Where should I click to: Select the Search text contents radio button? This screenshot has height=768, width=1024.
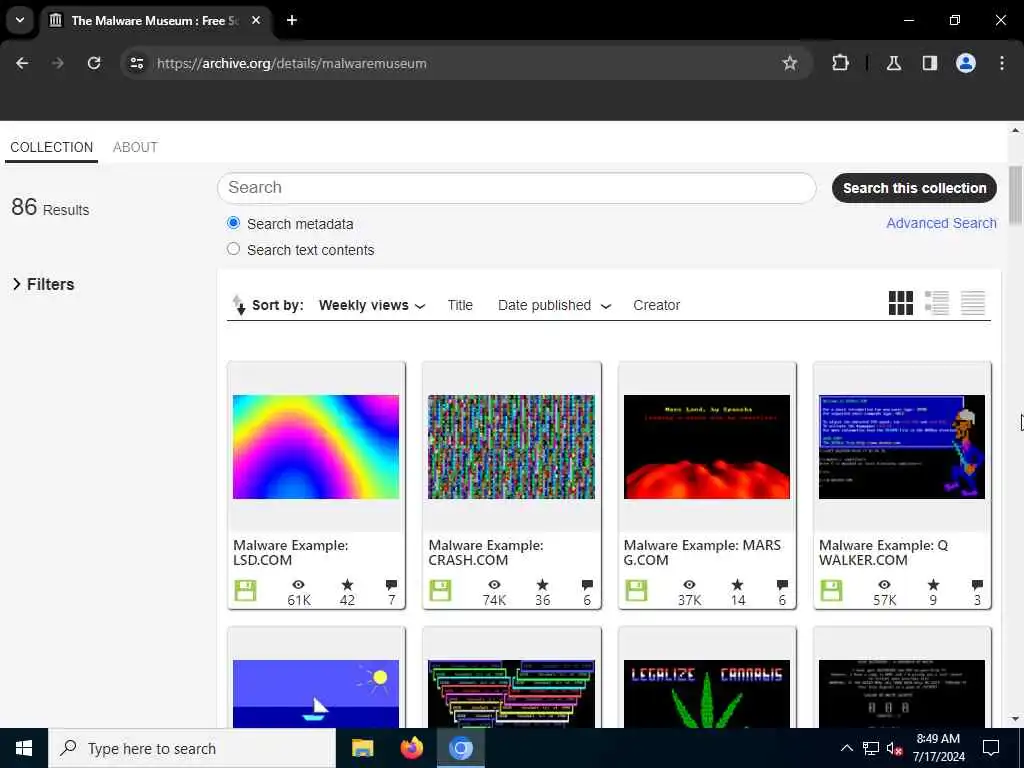pyautogui.click(x=233, y=249)
